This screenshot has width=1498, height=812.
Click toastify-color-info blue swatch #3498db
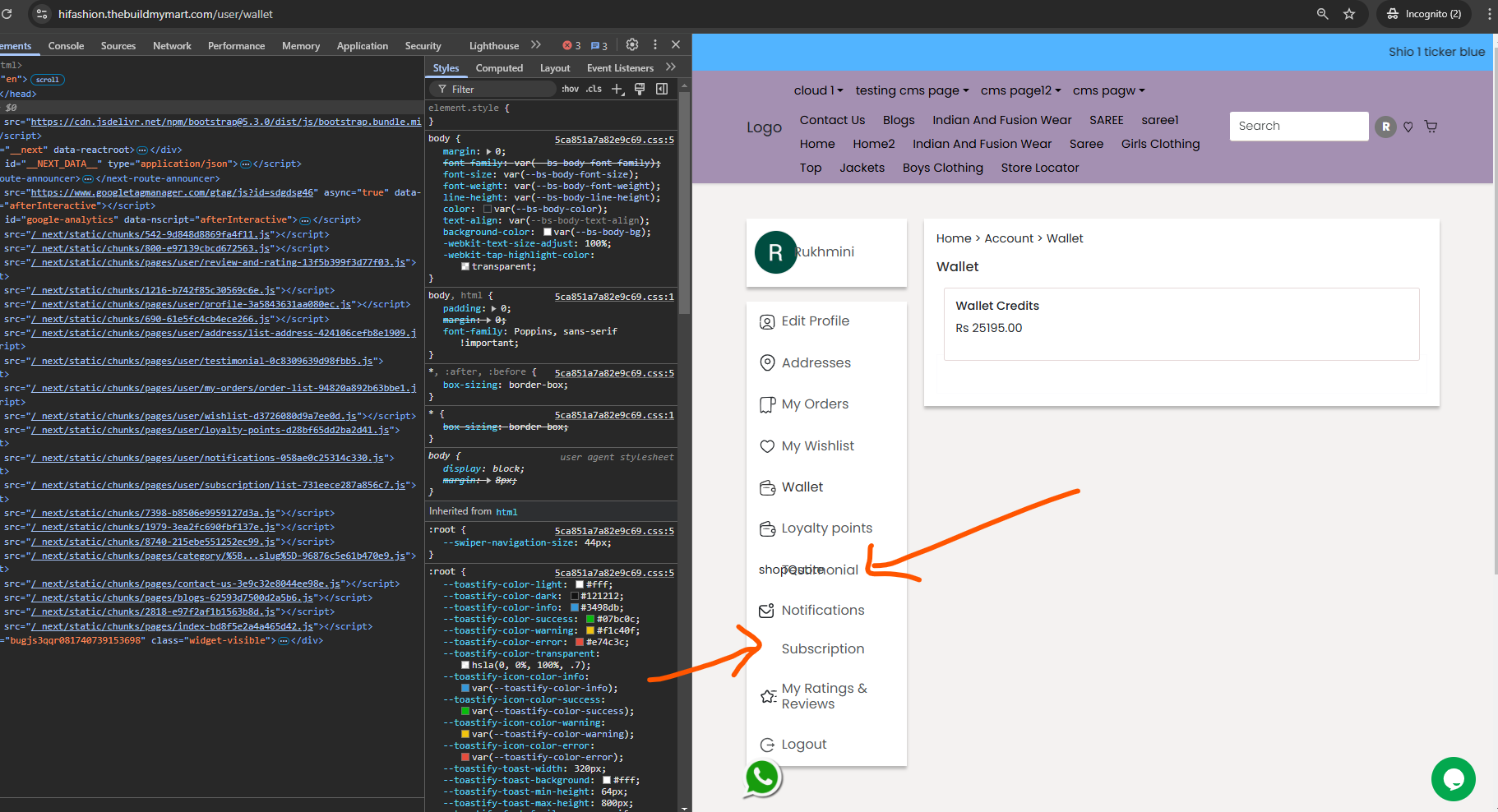pyautogui.click(x=575, y=608)
